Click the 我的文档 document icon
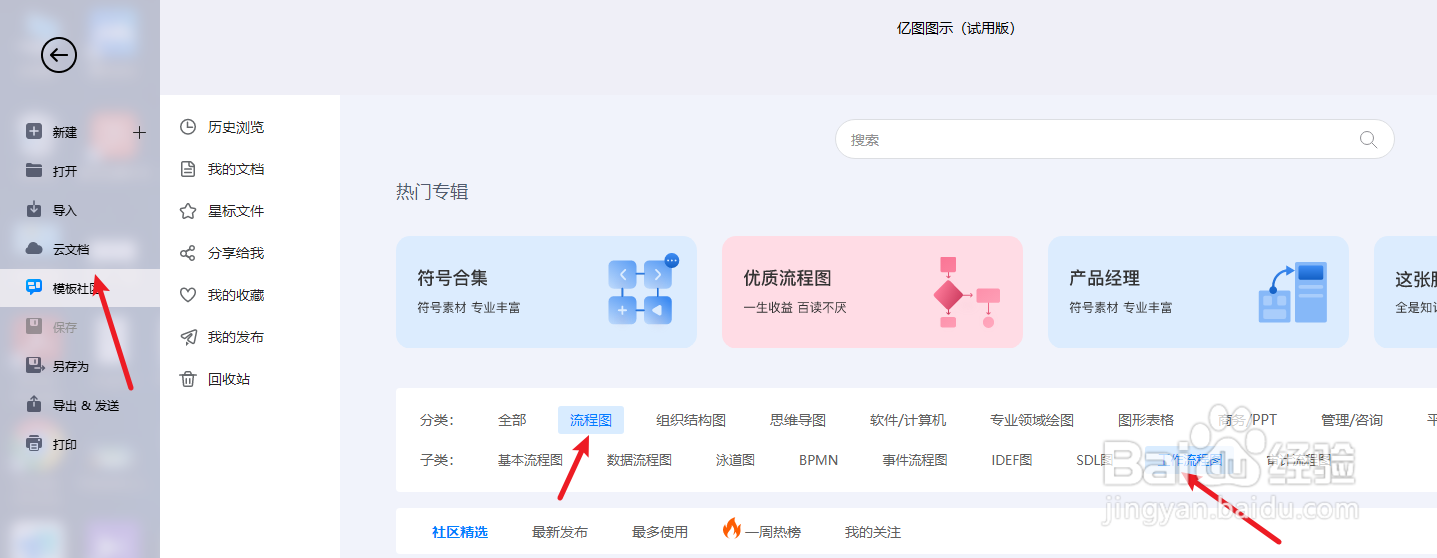 [187, 169]
